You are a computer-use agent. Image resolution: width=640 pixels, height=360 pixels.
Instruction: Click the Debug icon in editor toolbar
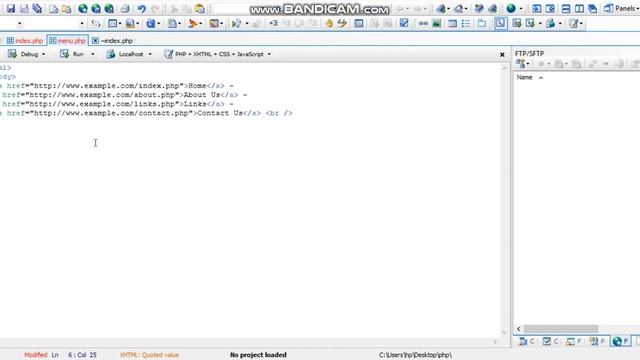(12, 54)
